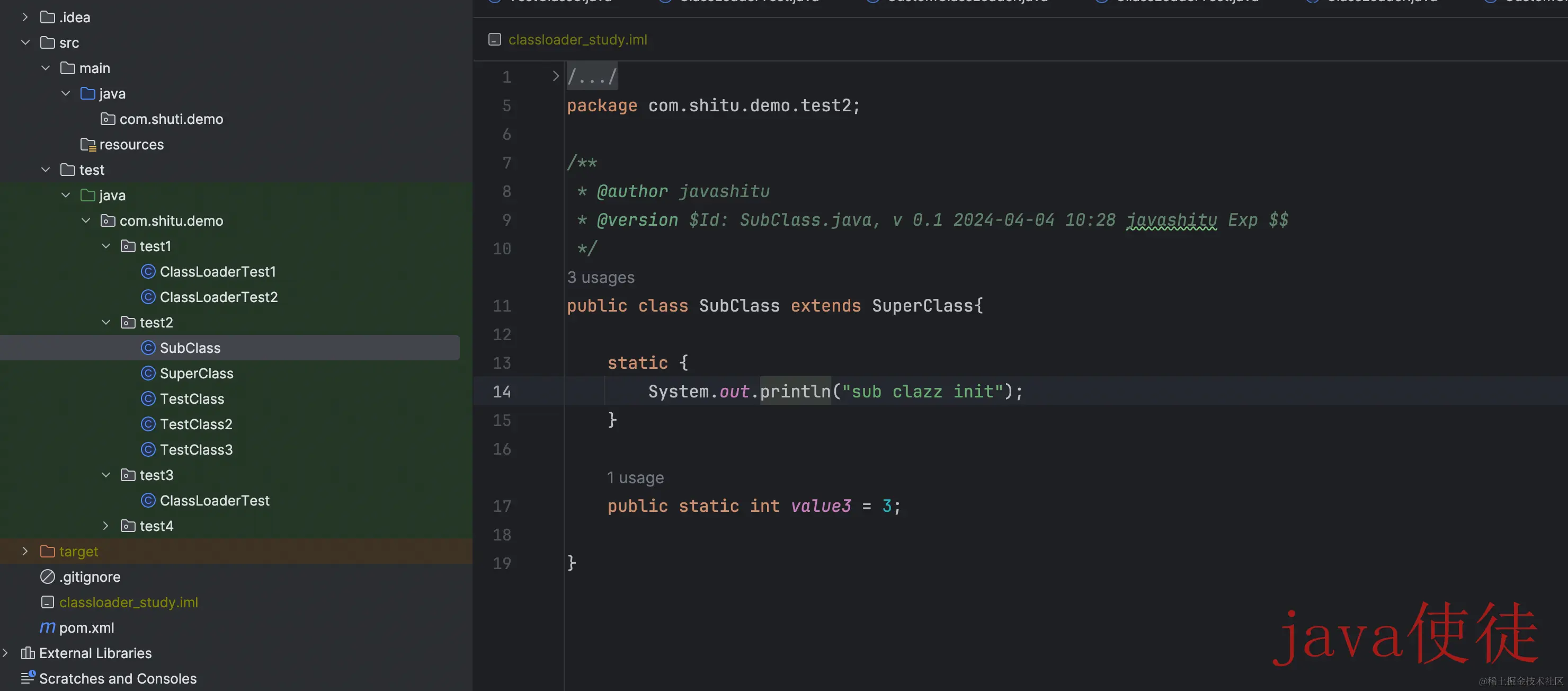
Task: Click the blue java sources folder icon
Action: click(x=87, y=94)
